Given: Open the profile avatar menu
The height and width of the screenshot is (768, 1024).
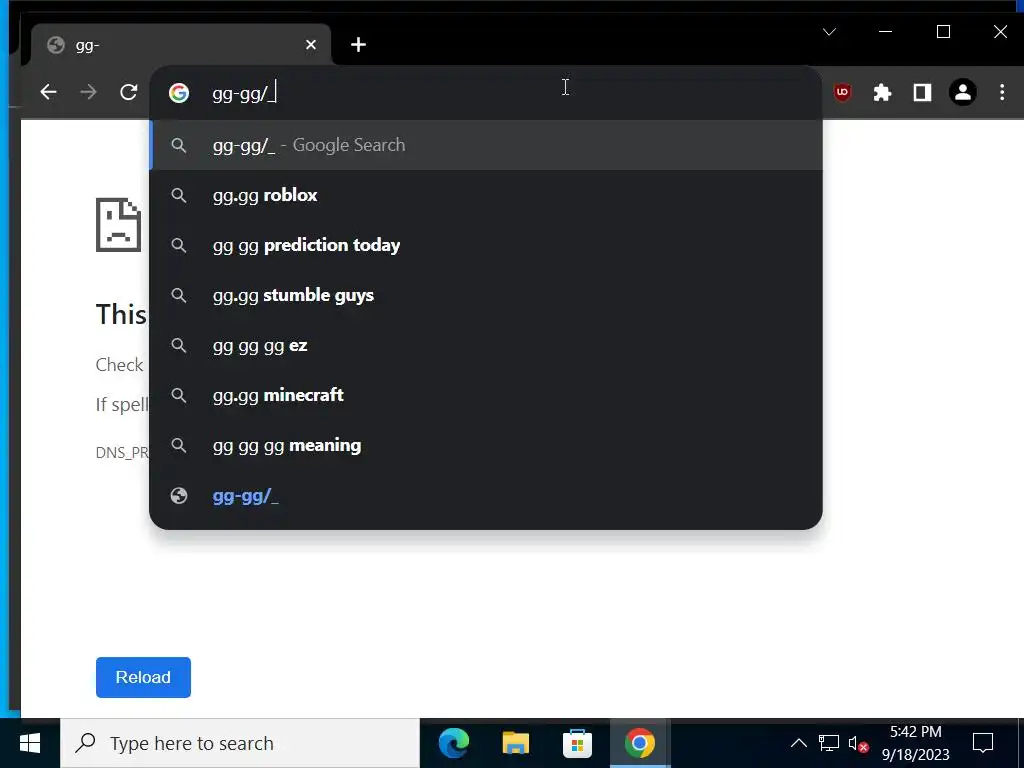Looking at the screenshot, I should pos(963,93).
